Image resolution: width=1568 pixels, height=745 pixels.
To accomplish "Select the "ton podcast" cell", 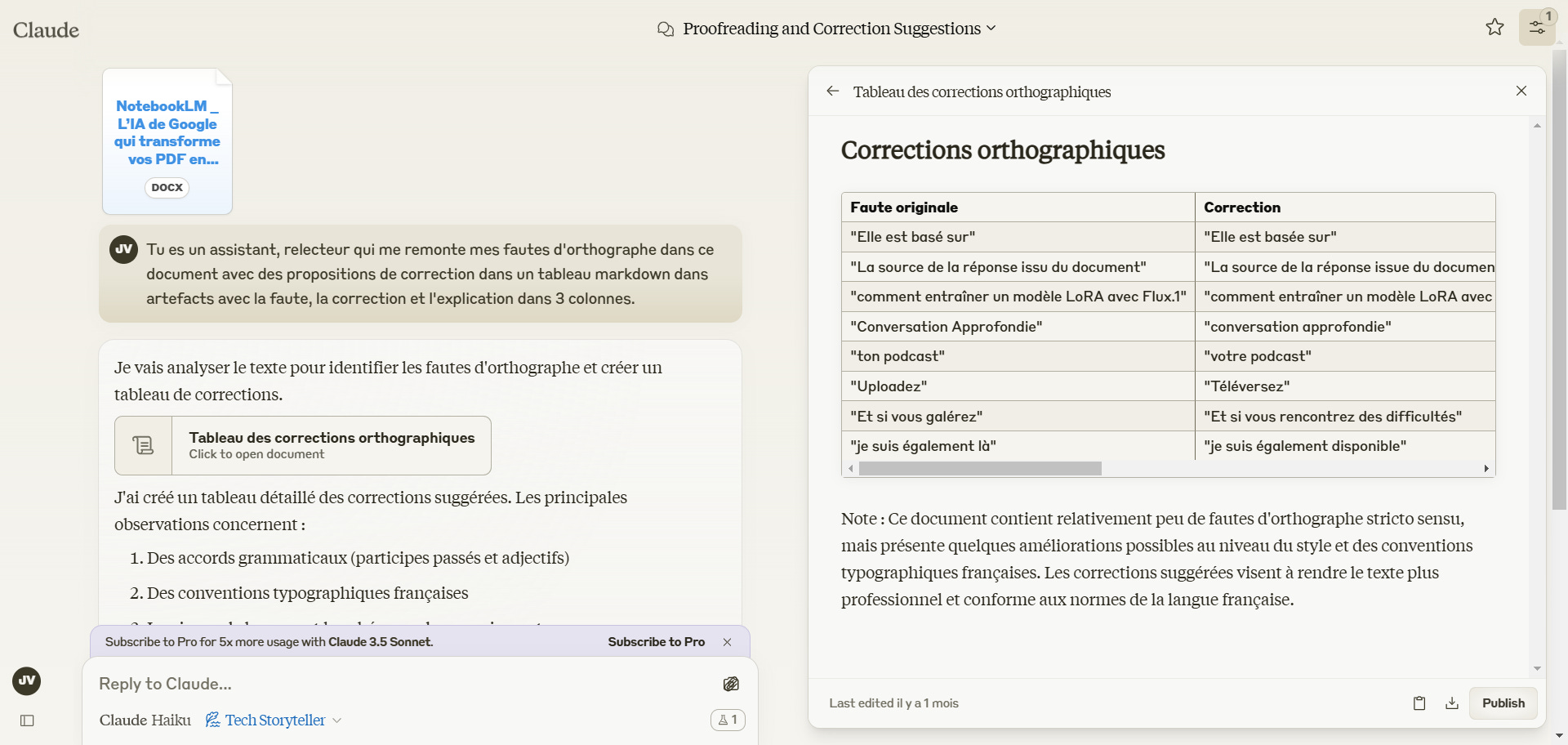I will [x=1018, y=356].
